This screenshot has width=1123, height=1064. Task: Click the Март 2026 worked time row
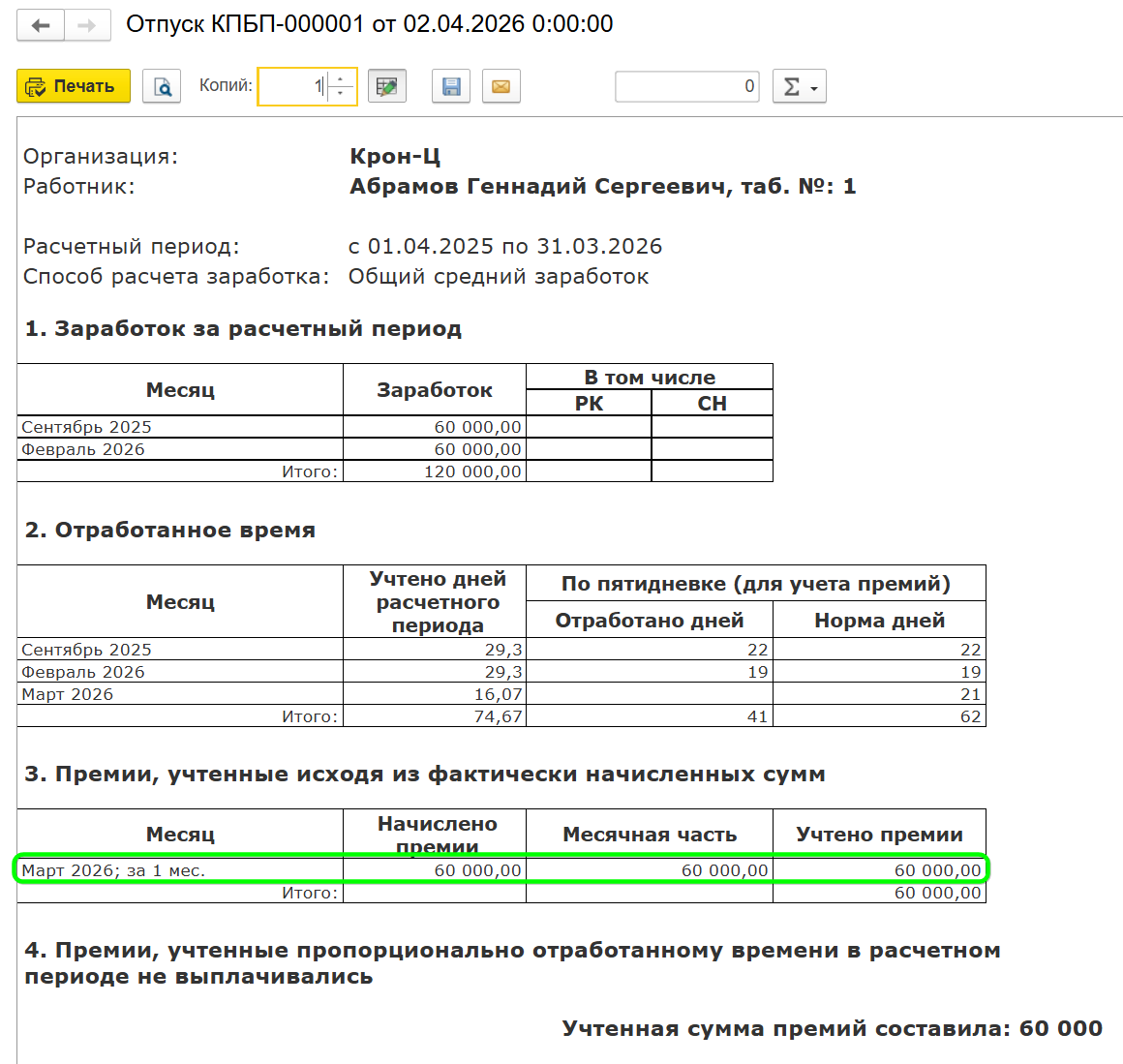(180, 694)
